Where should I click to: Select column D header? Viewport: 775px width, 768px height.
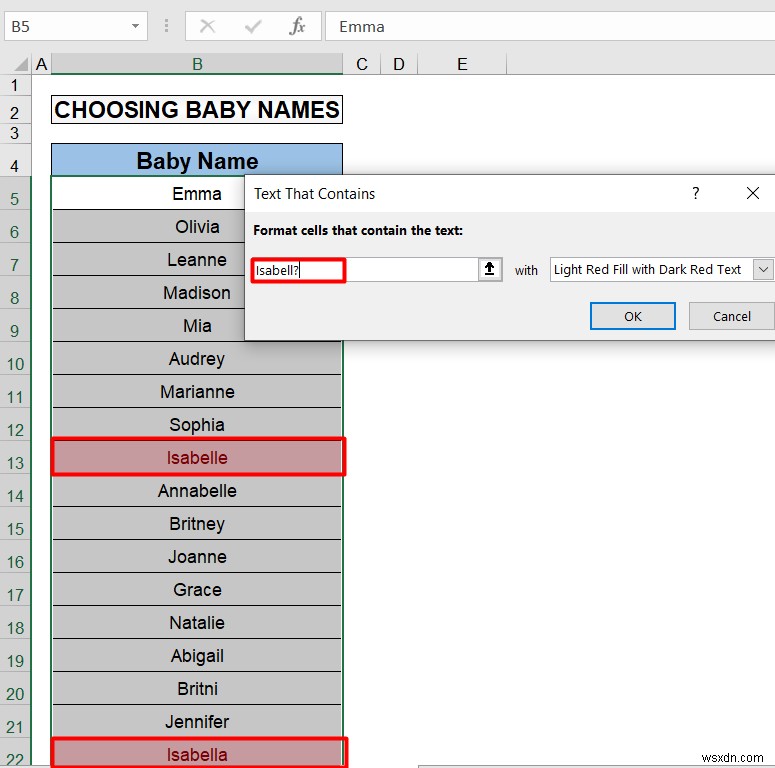coord(399,64)
